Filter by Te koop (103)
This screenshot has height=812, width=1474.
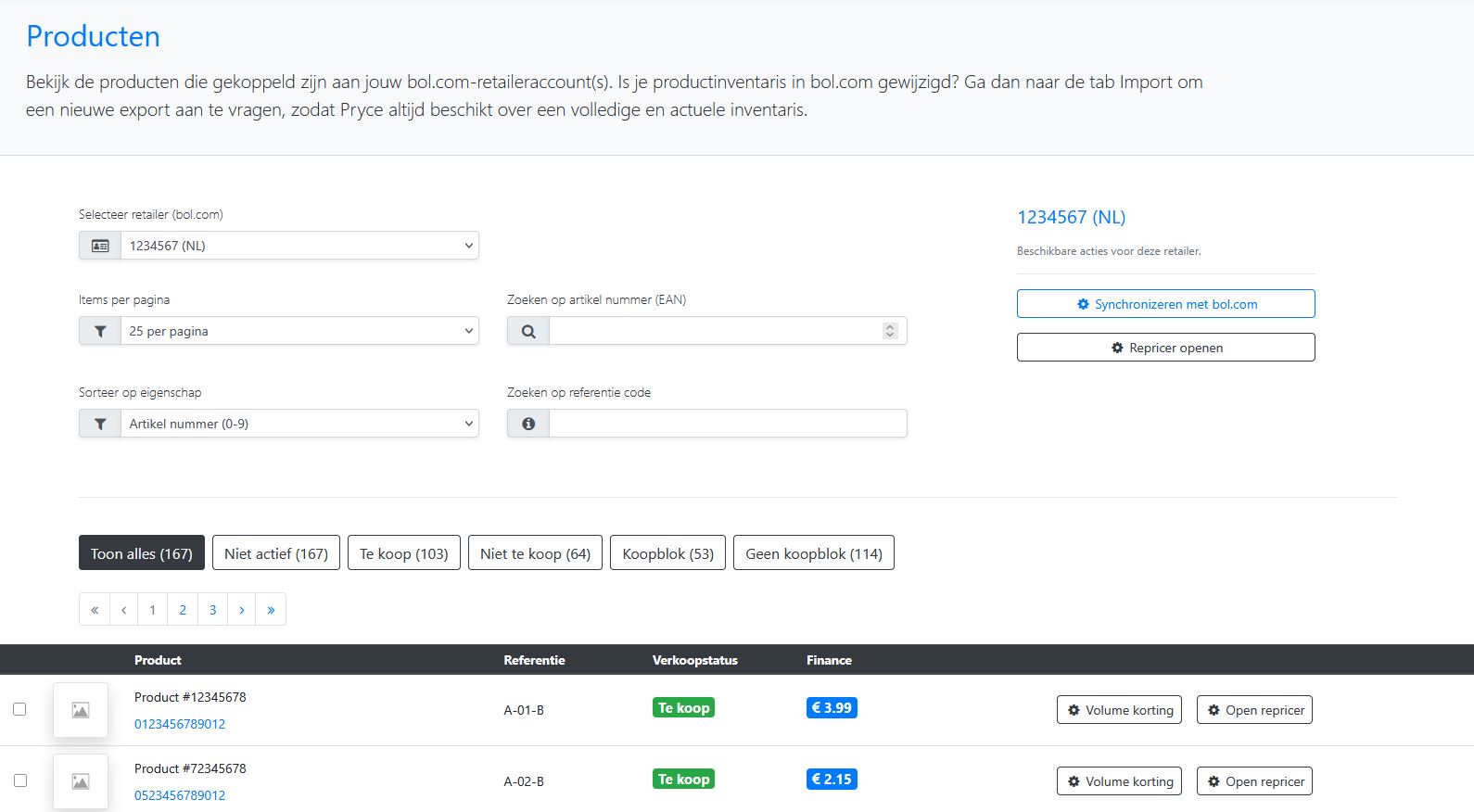coord(404,553)
